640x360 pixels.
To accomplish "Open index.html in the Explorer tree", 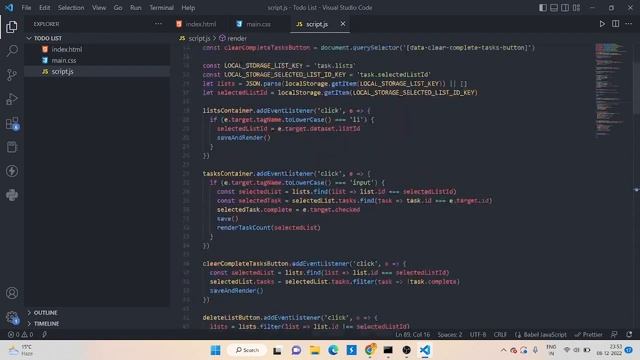I will pyautogui.click(x=97, y=49).
